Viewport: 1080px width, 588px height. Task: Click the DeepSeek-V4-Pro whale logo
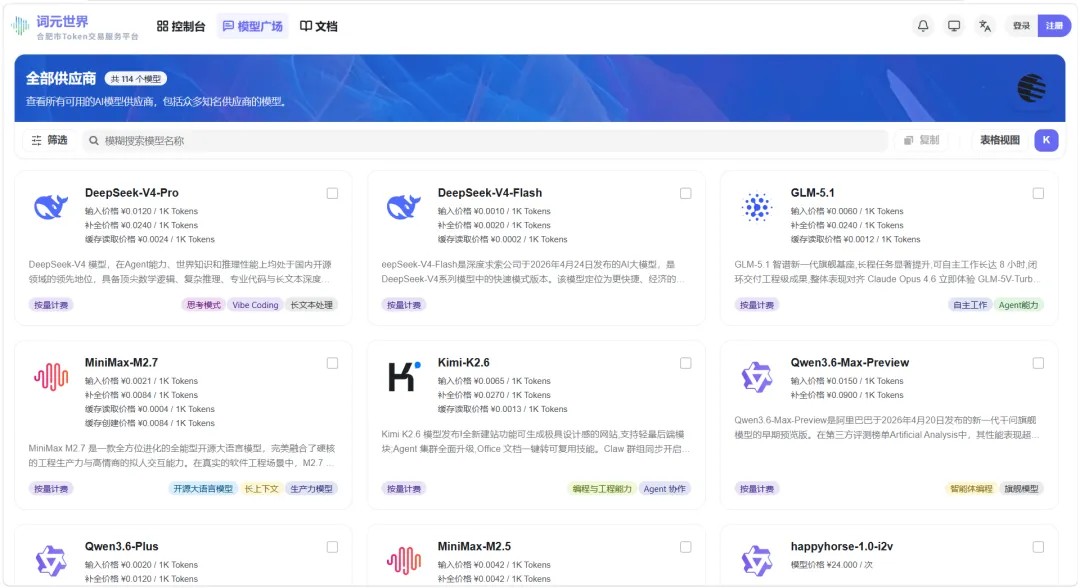click(51, 207)
